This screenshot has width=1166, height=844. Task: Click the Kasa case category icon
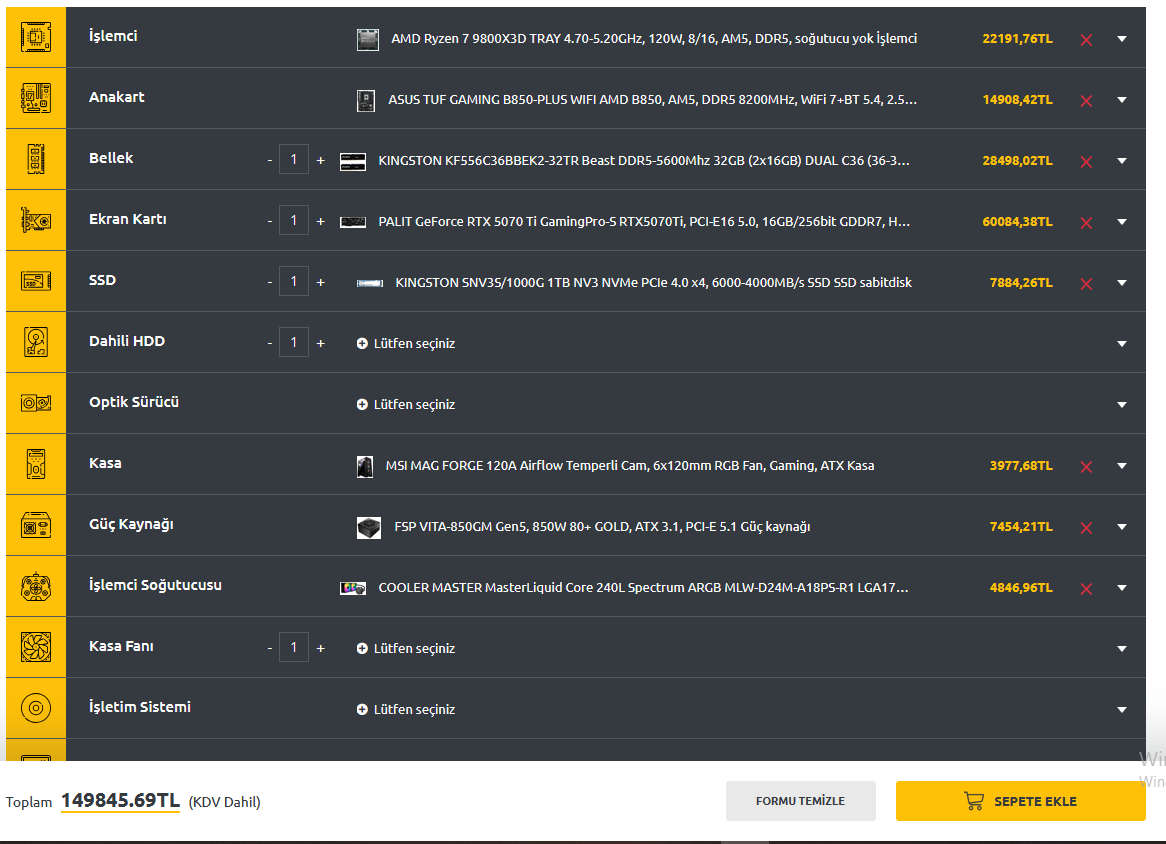[36, 464]
